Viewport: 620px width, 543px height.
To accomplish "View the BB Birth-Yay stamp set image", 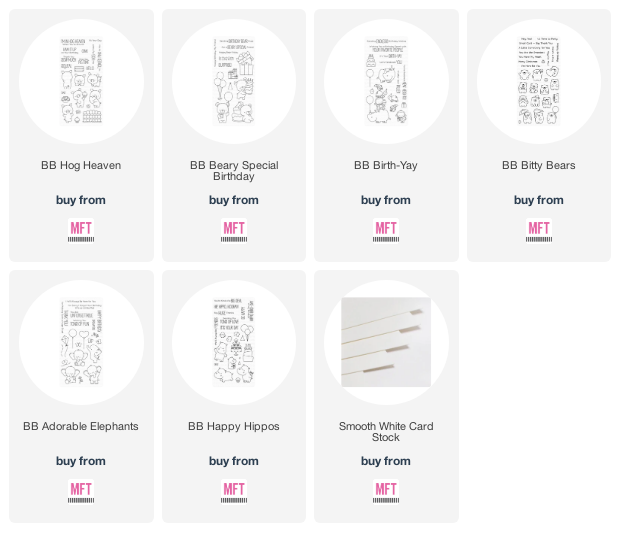I will click(x=386, y=81).
